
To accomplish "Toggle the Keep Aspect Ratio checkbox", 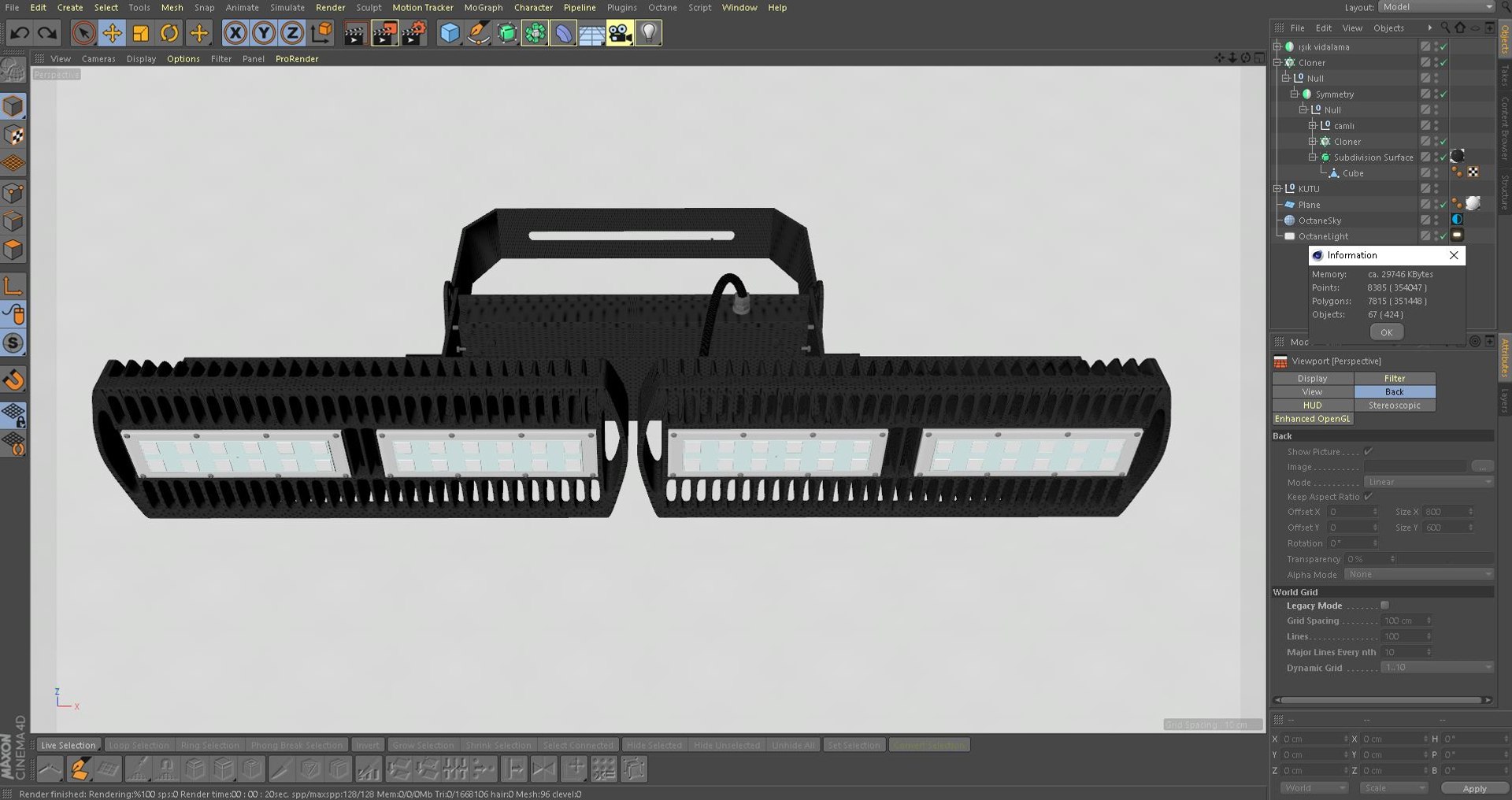I will [x=1368, y=497].
